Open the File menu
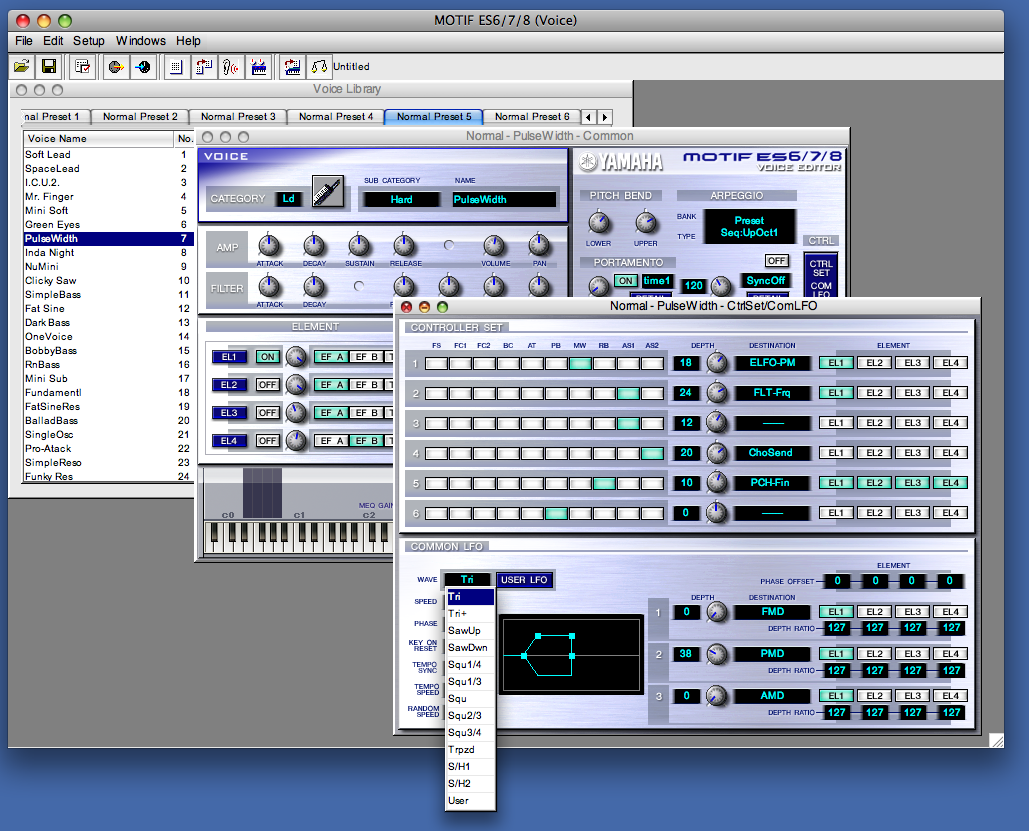 [24, 41]
